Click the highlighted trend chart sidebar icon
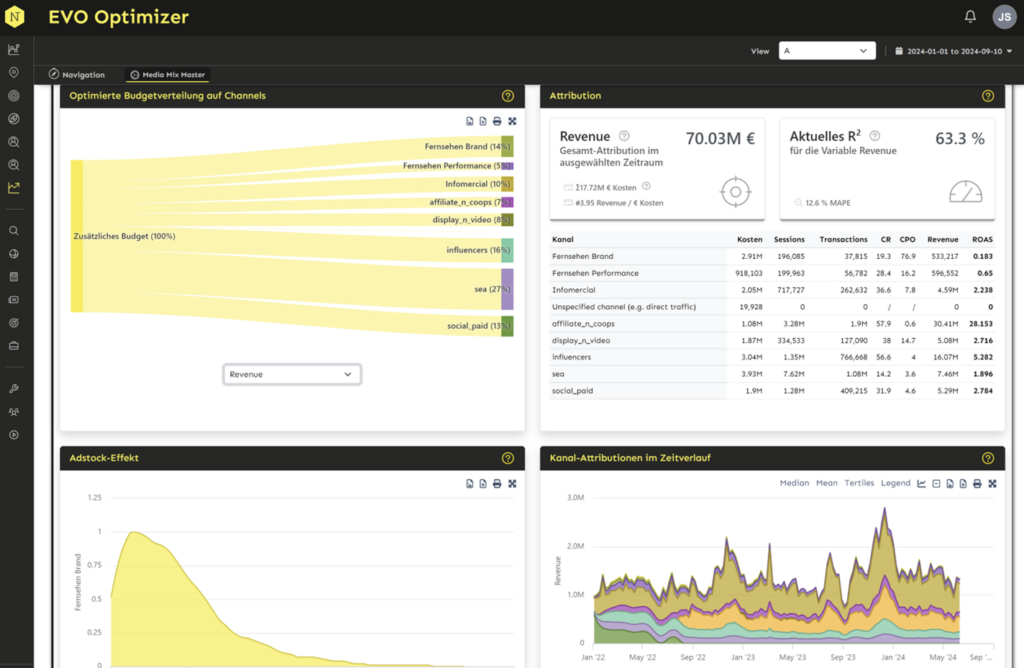The height and width of the screenshot is (668, 1024). [x=14, y=187]
